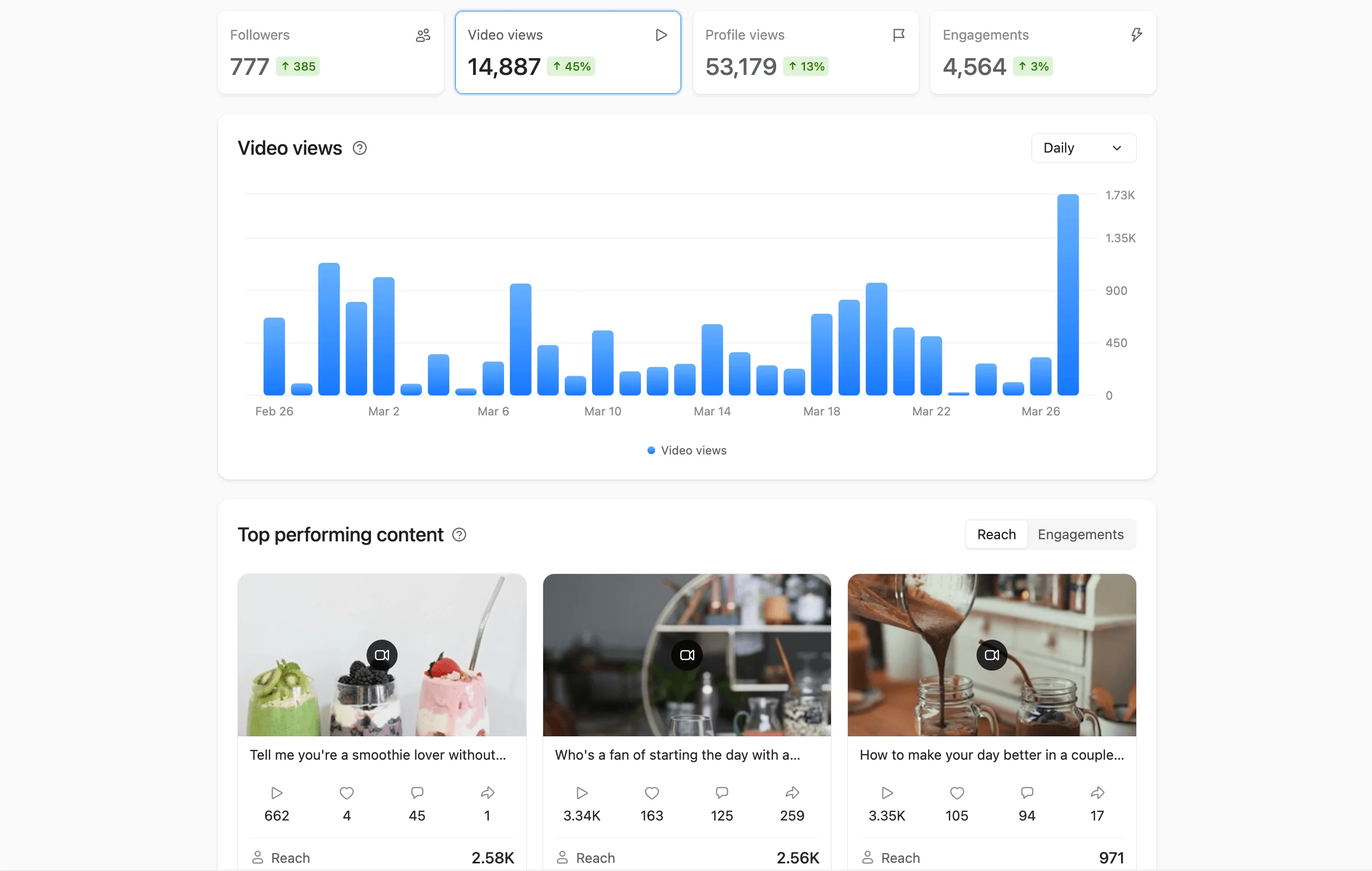
Task: Click heart icon above 163
Action: pos(652,793)
